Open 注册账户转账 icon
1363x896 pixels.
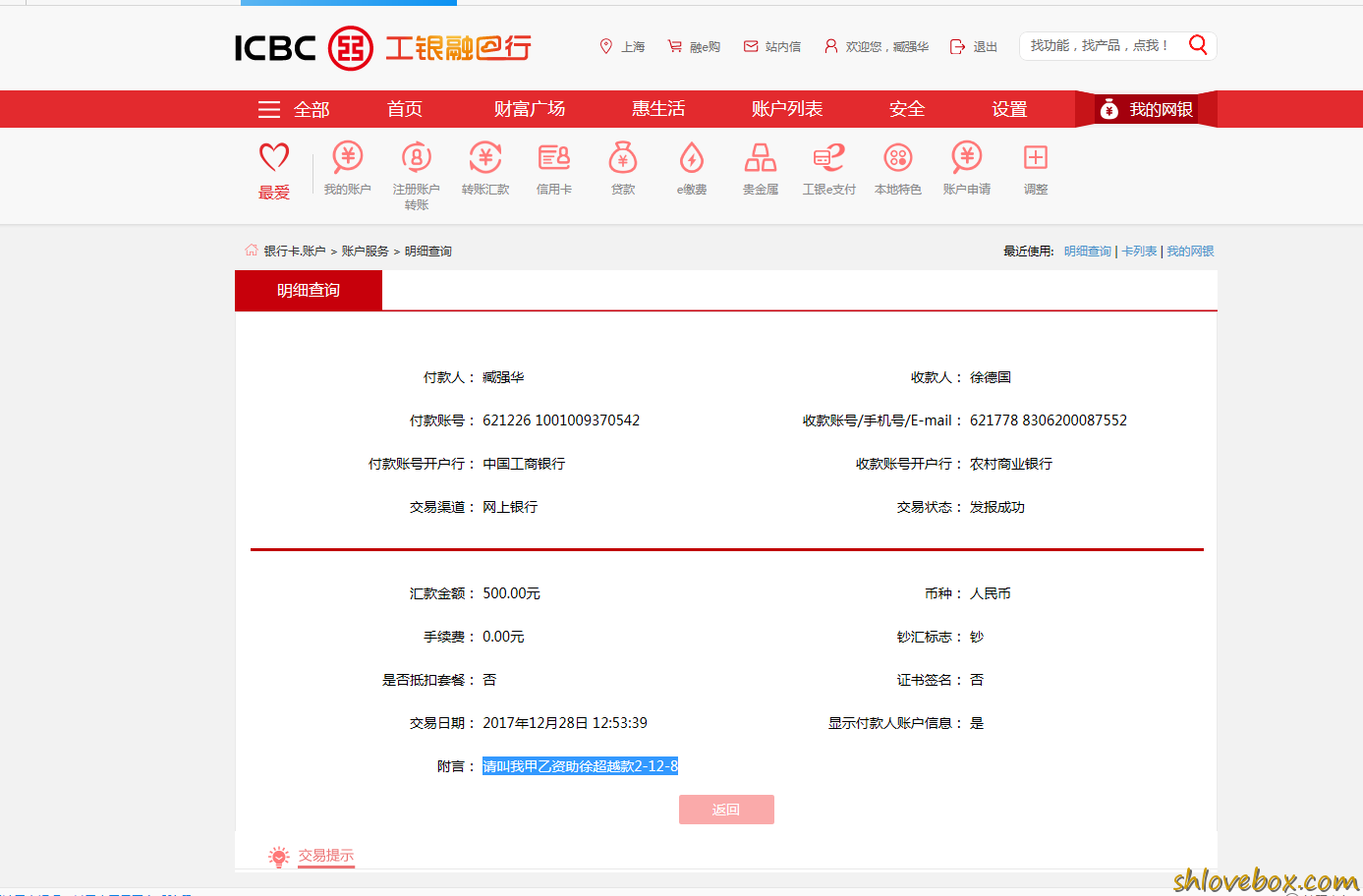(417, 157)
